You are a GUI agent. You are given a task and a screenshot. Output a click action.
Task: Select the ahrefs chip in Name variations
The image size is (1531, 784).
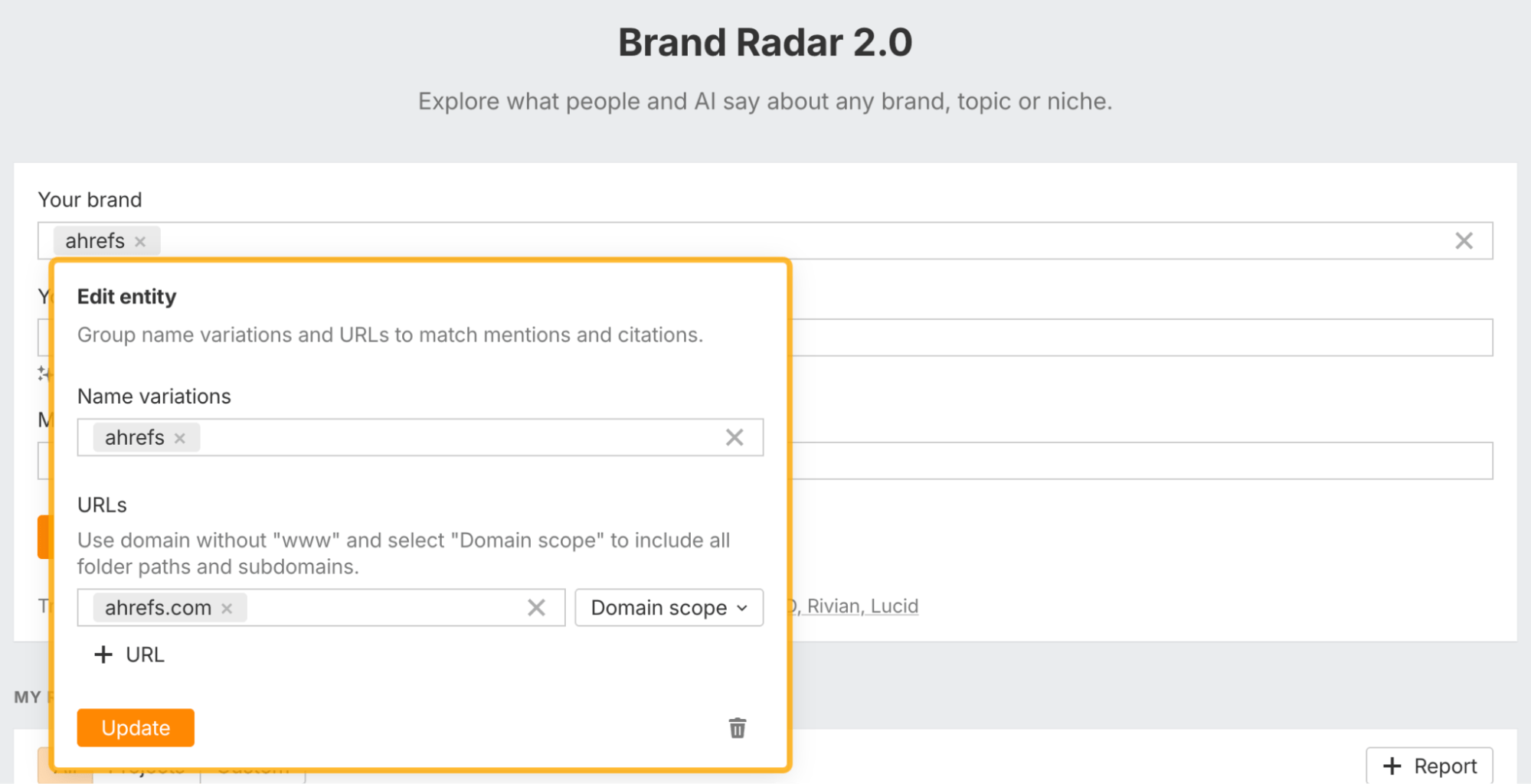click(135, 438)
